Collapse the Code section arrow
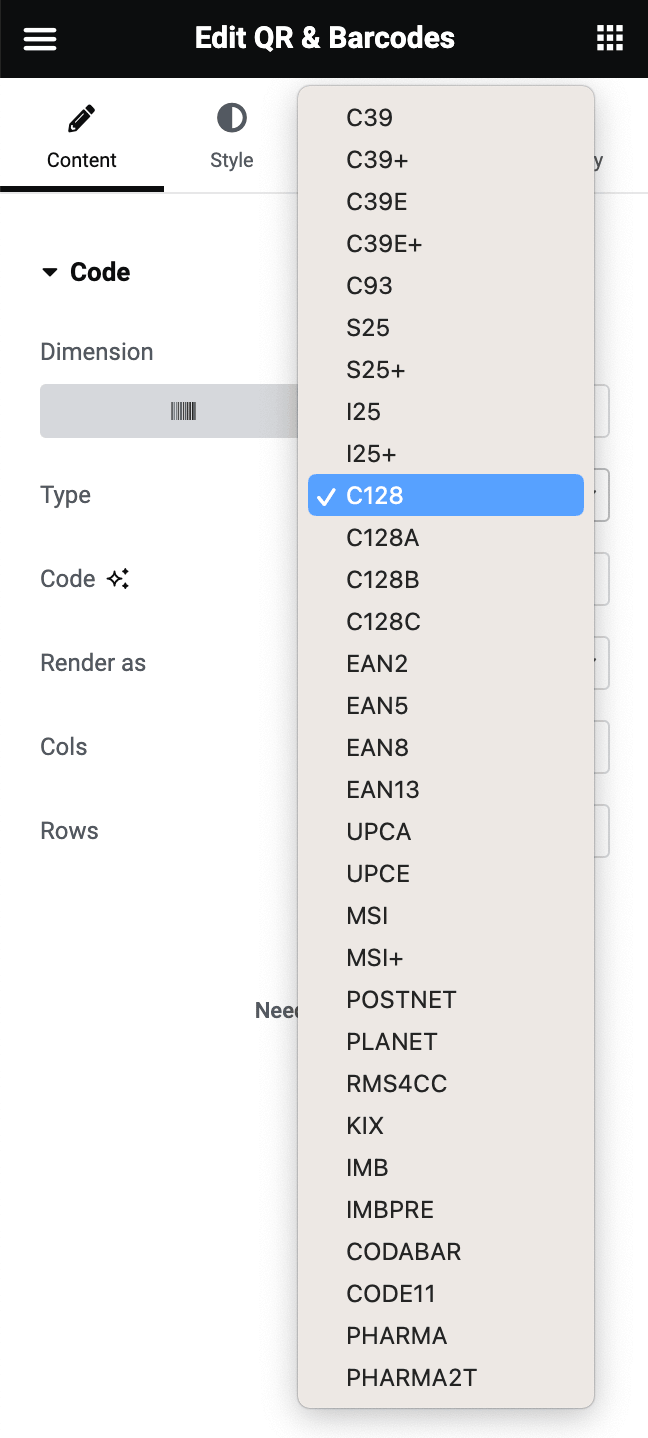The image size is (648, 1438). tap(49, 272)
